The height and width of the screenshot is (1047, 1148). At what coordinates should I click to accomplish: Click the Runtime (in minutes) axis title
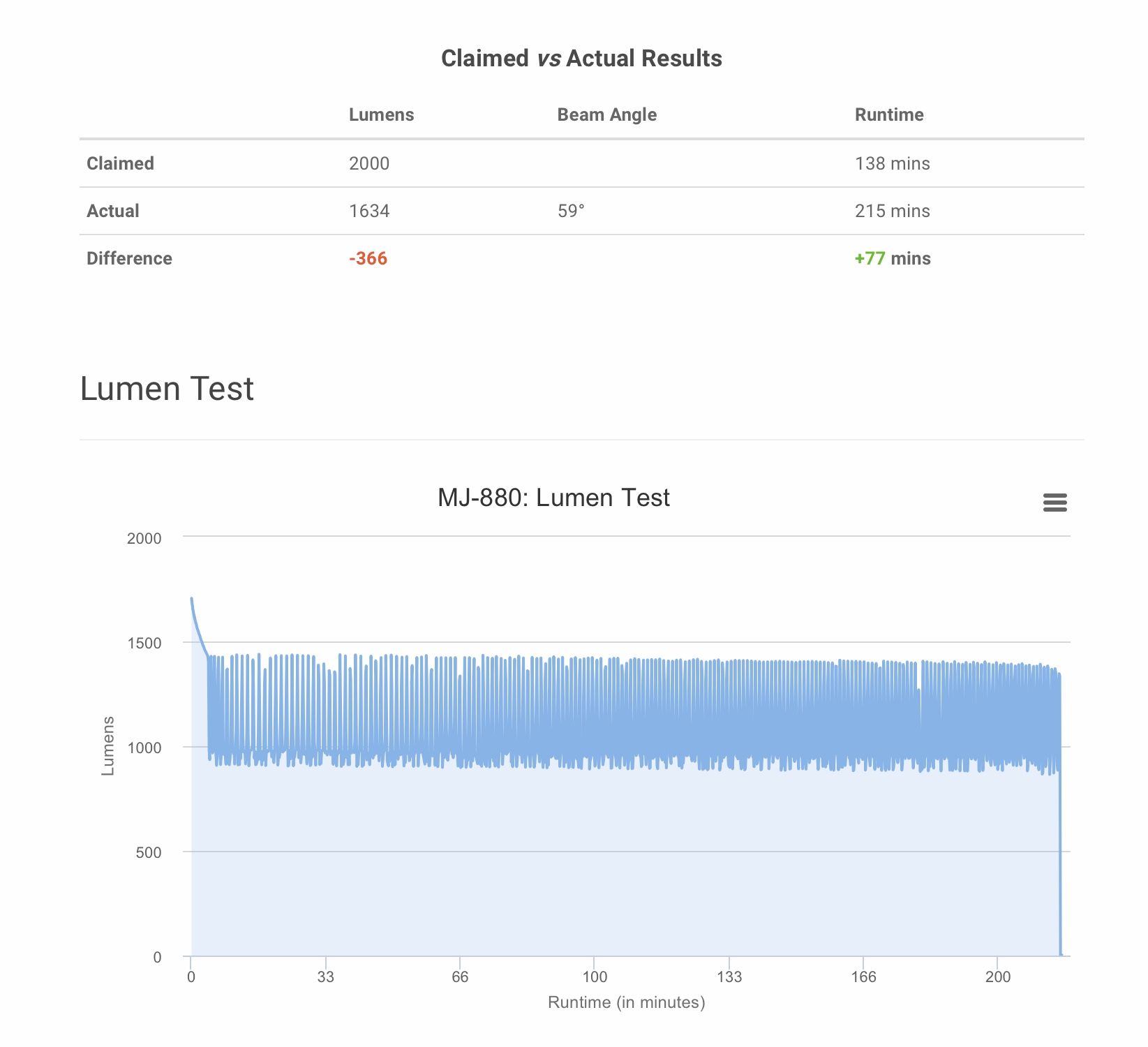pos(626,1003)
